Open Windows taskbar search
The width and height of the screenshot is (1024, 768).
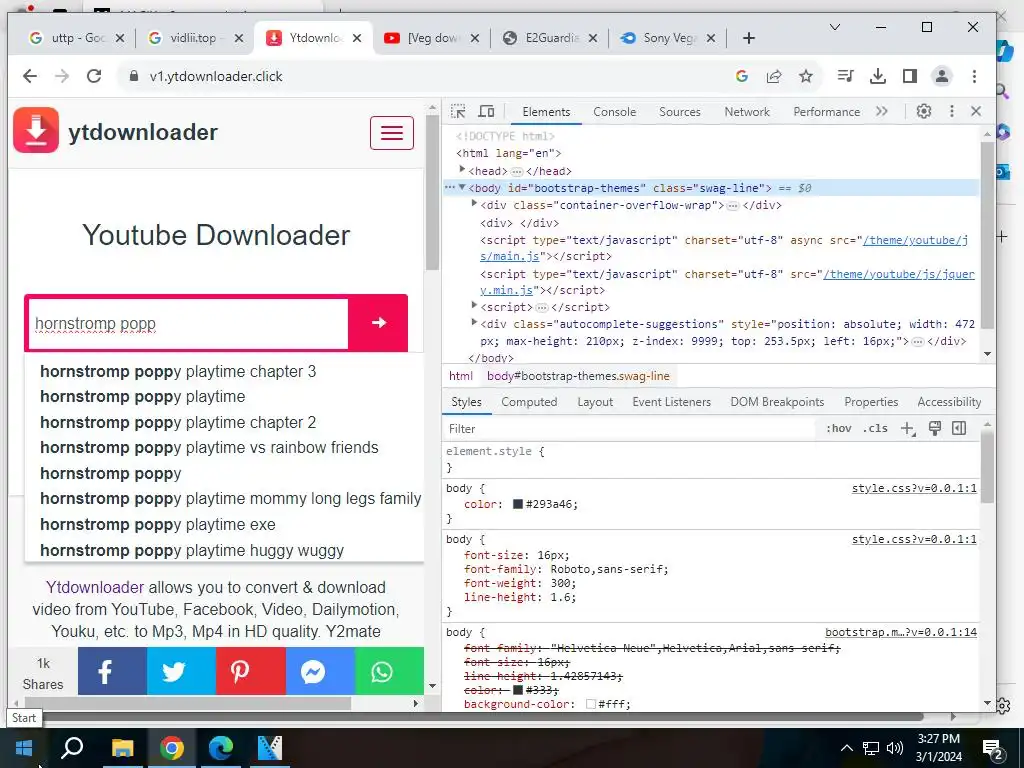(x=72, y=747)
